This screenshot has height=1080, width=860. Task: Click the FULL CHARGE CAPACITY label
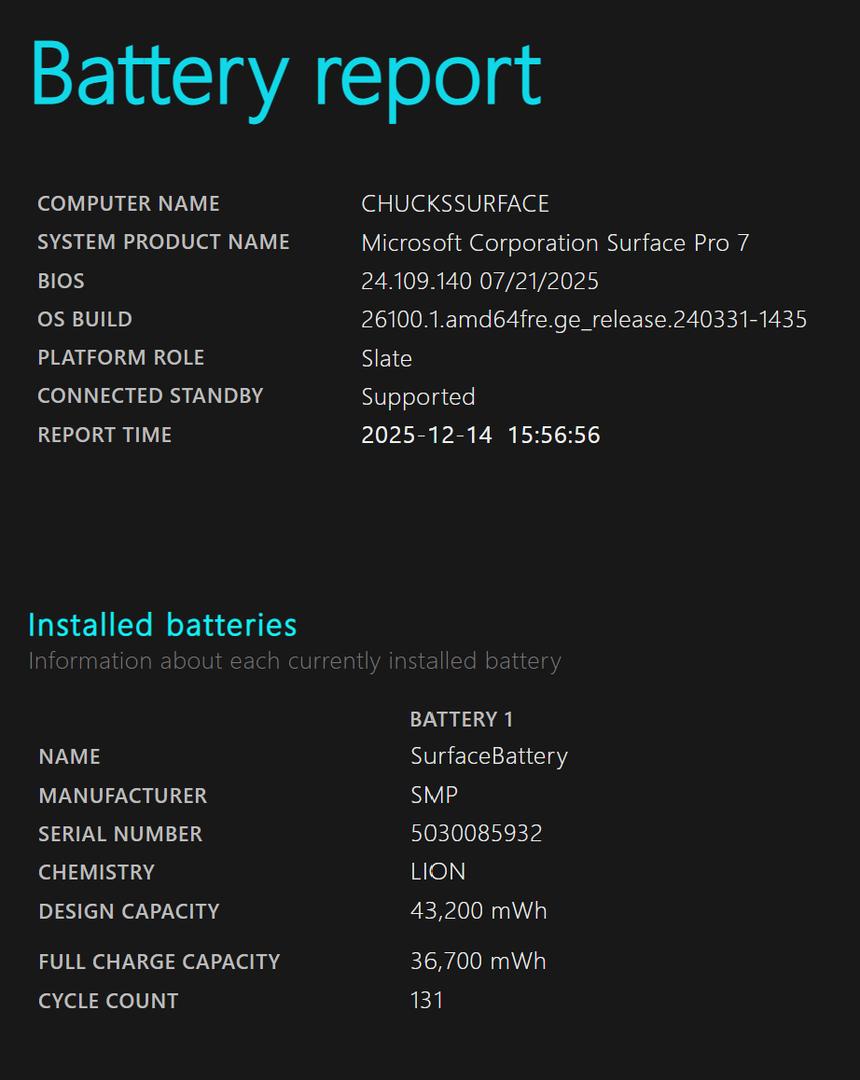159,962
